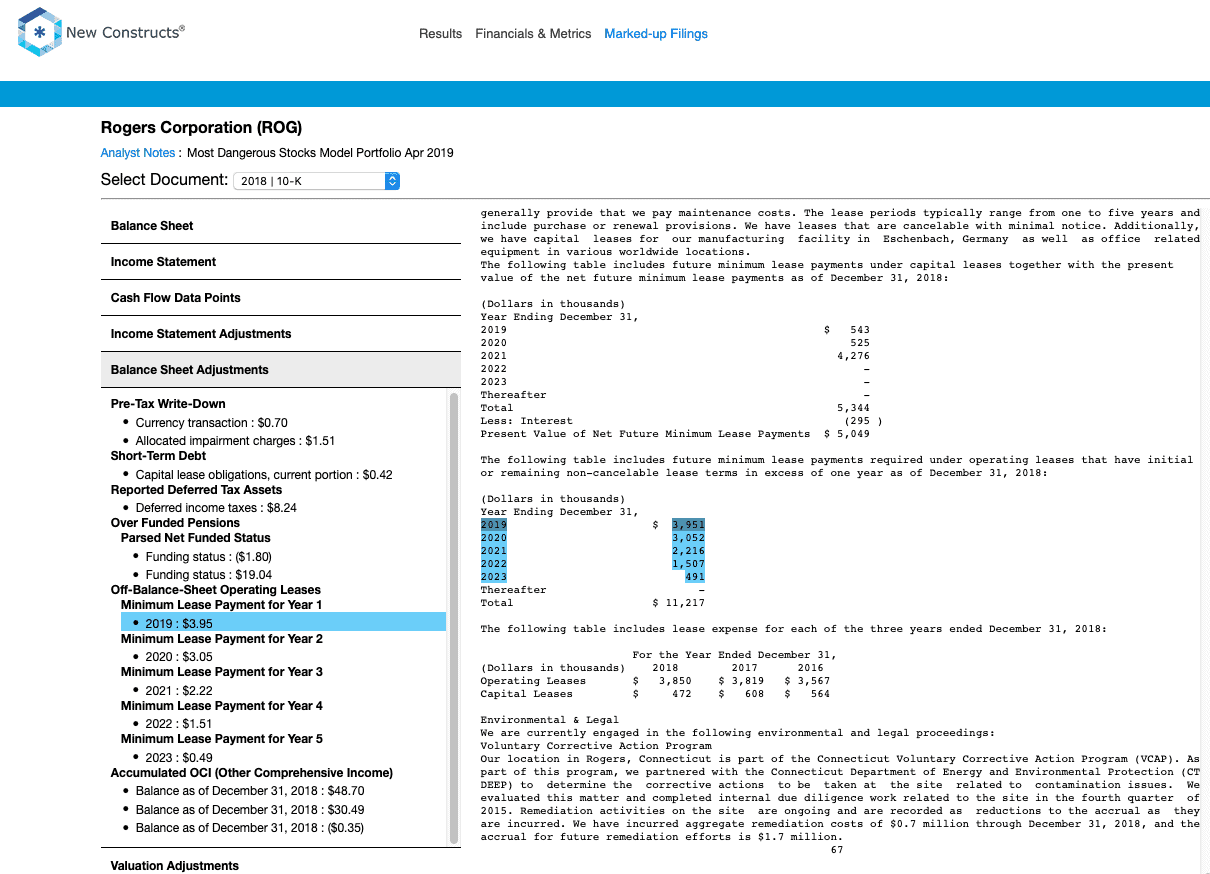
Task: Click highlighted 491 value in filing
Action: [x=695, y=576]
